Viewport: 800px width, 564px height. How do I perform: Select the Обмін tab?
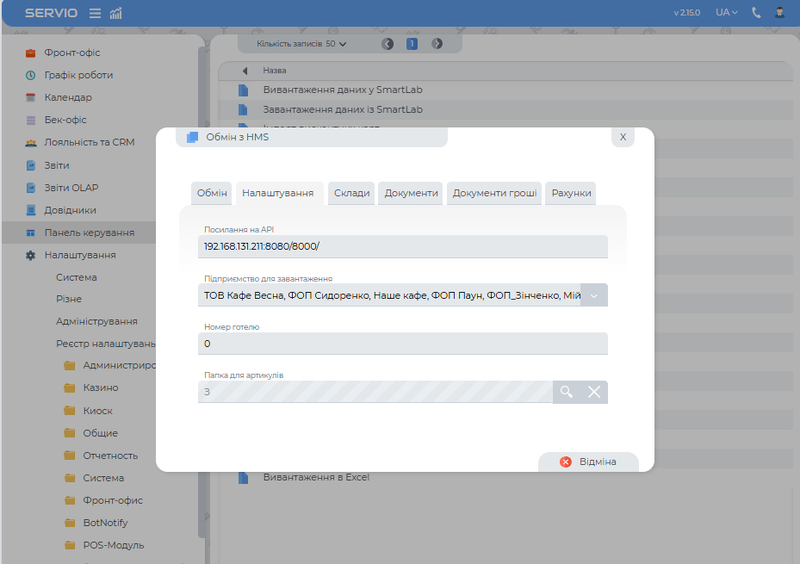(x=212, y=194)
